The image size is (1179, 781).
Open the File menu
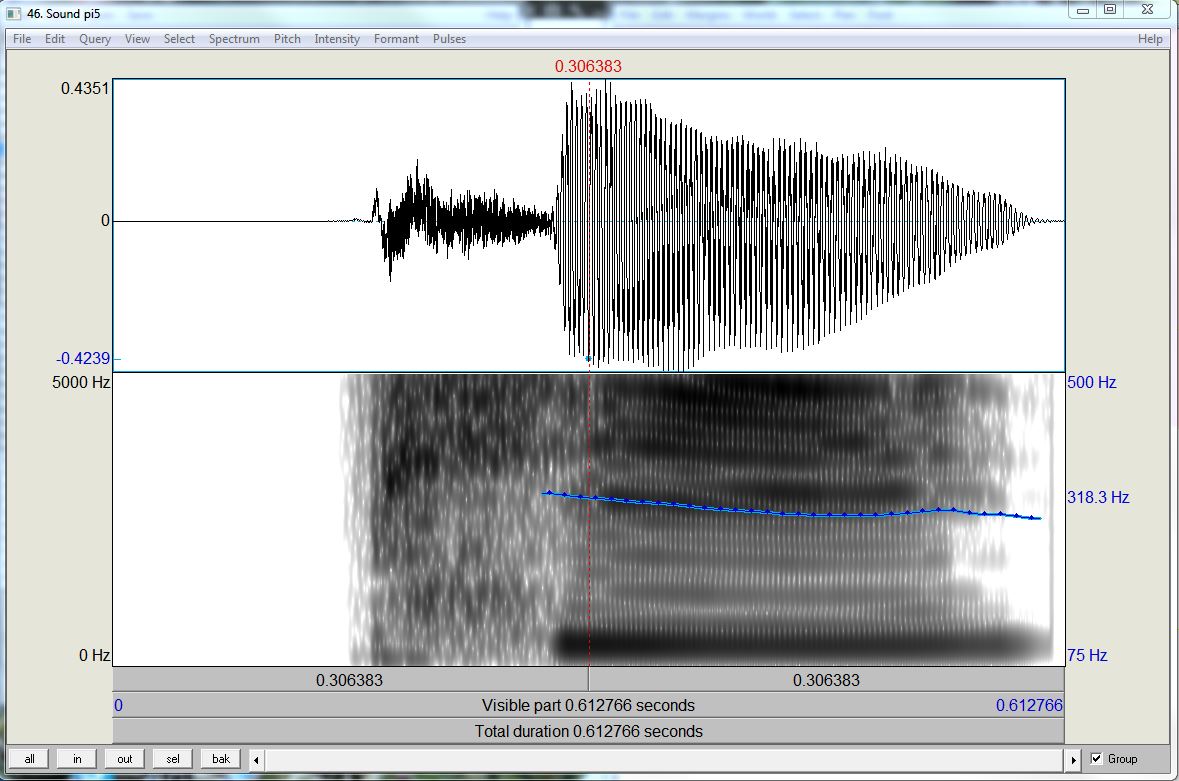click(22, 39)
